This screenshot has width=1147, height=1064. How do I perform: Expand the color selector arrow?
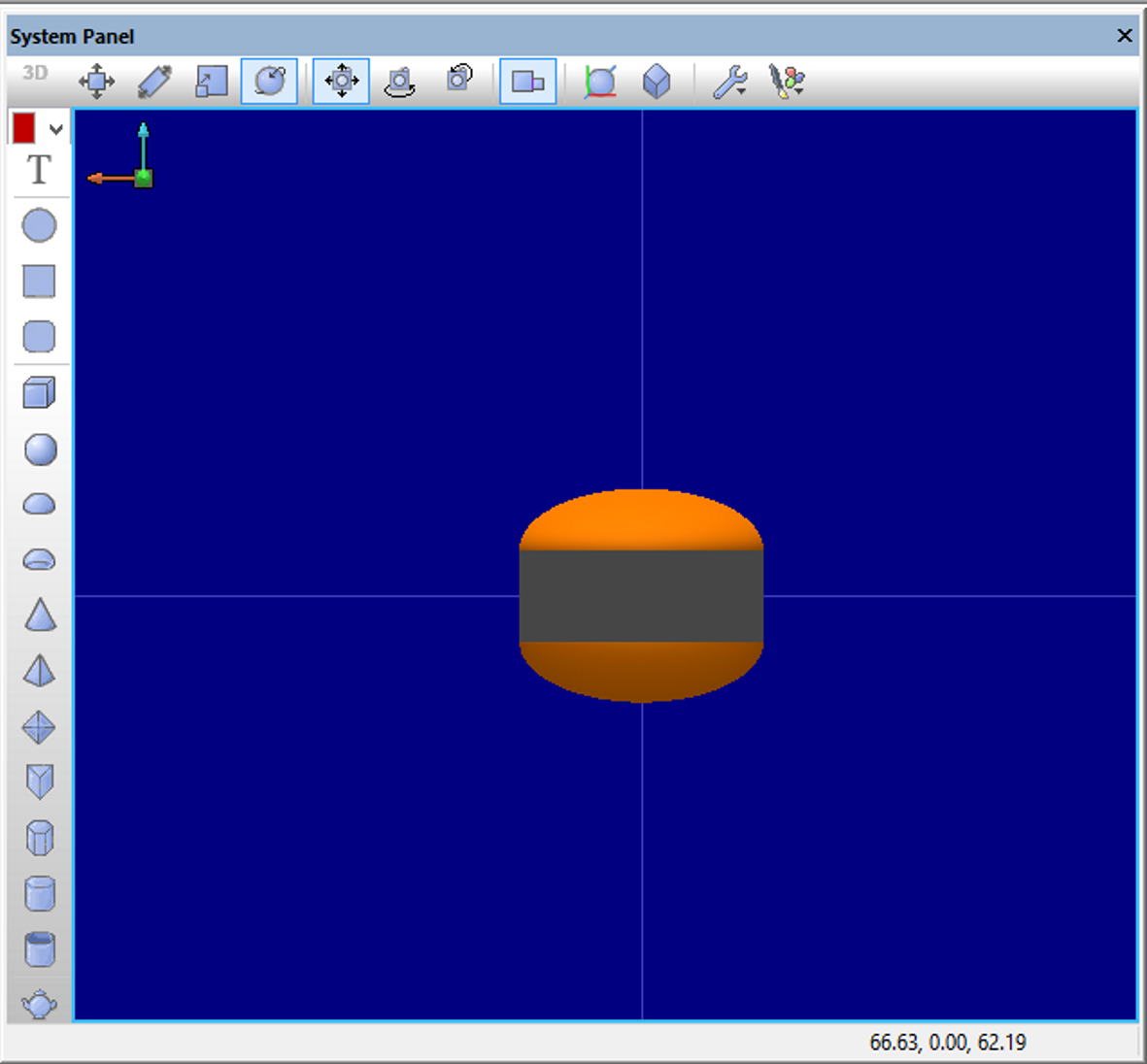(x=56, y=129)
